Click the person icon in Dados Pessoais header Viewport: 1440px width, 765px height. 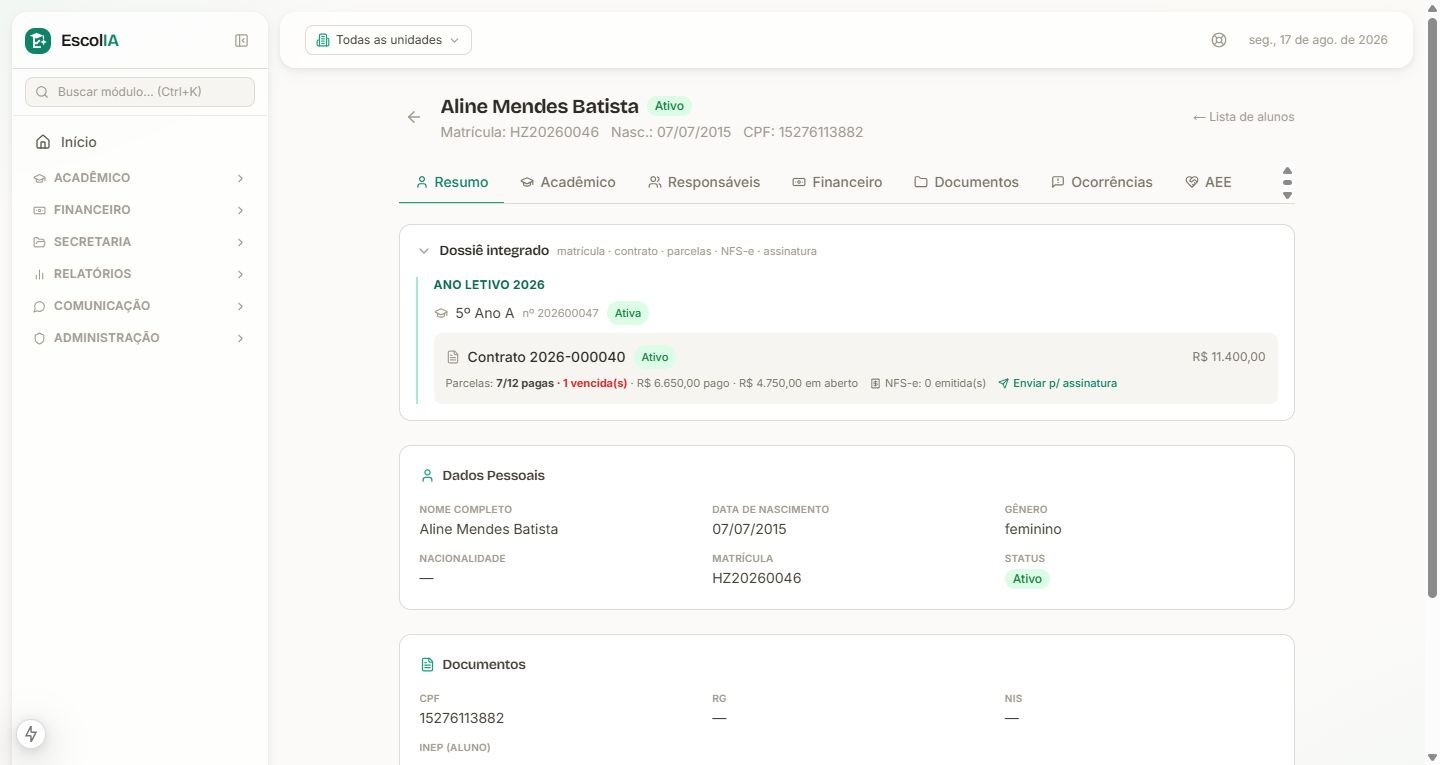pyautogui.click(x=428, y=475)
